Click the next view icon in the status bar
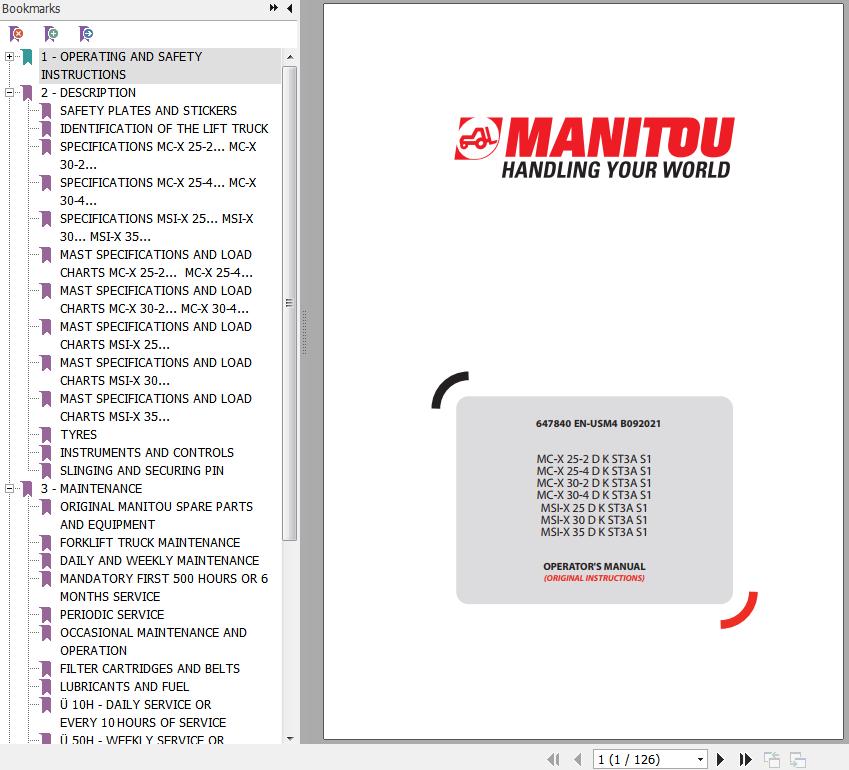This screenshot has width=849, height=770. (798, 760)
